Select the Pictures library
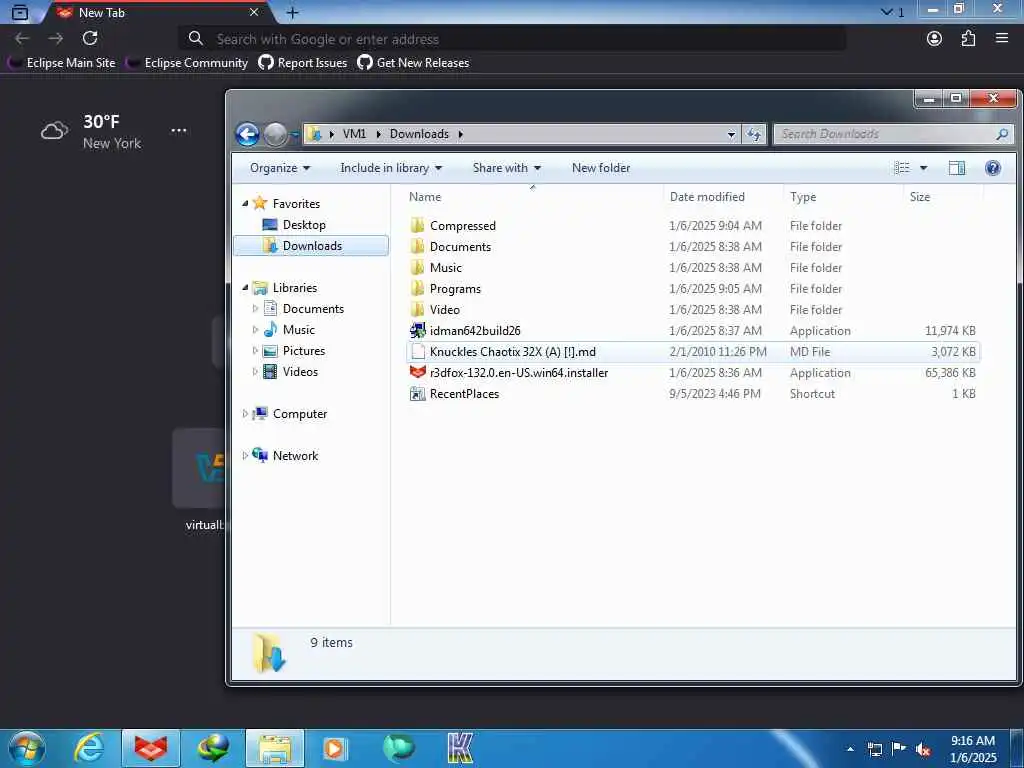This screenshot has height=768, width=1024. click(304, 351)
